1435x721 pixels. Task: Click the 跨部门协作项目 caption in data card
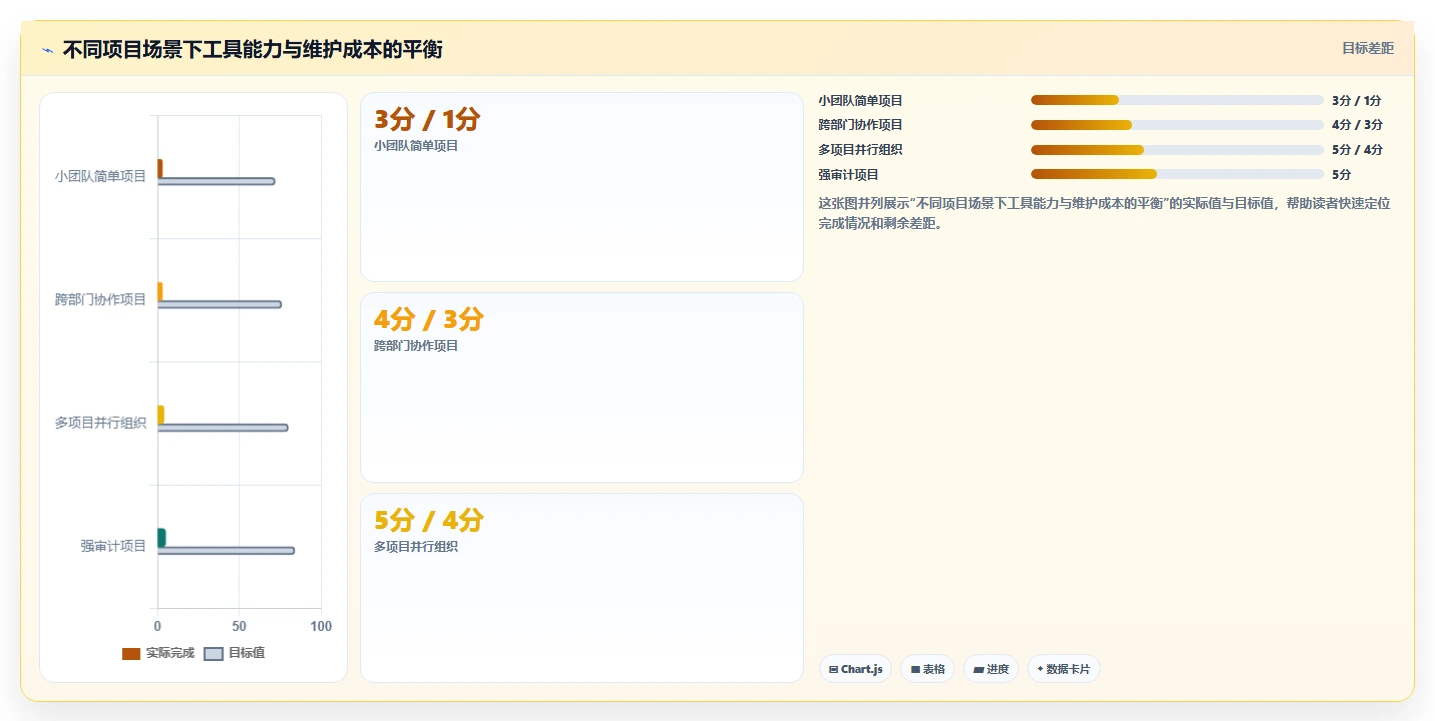click(x=416, y=346)
